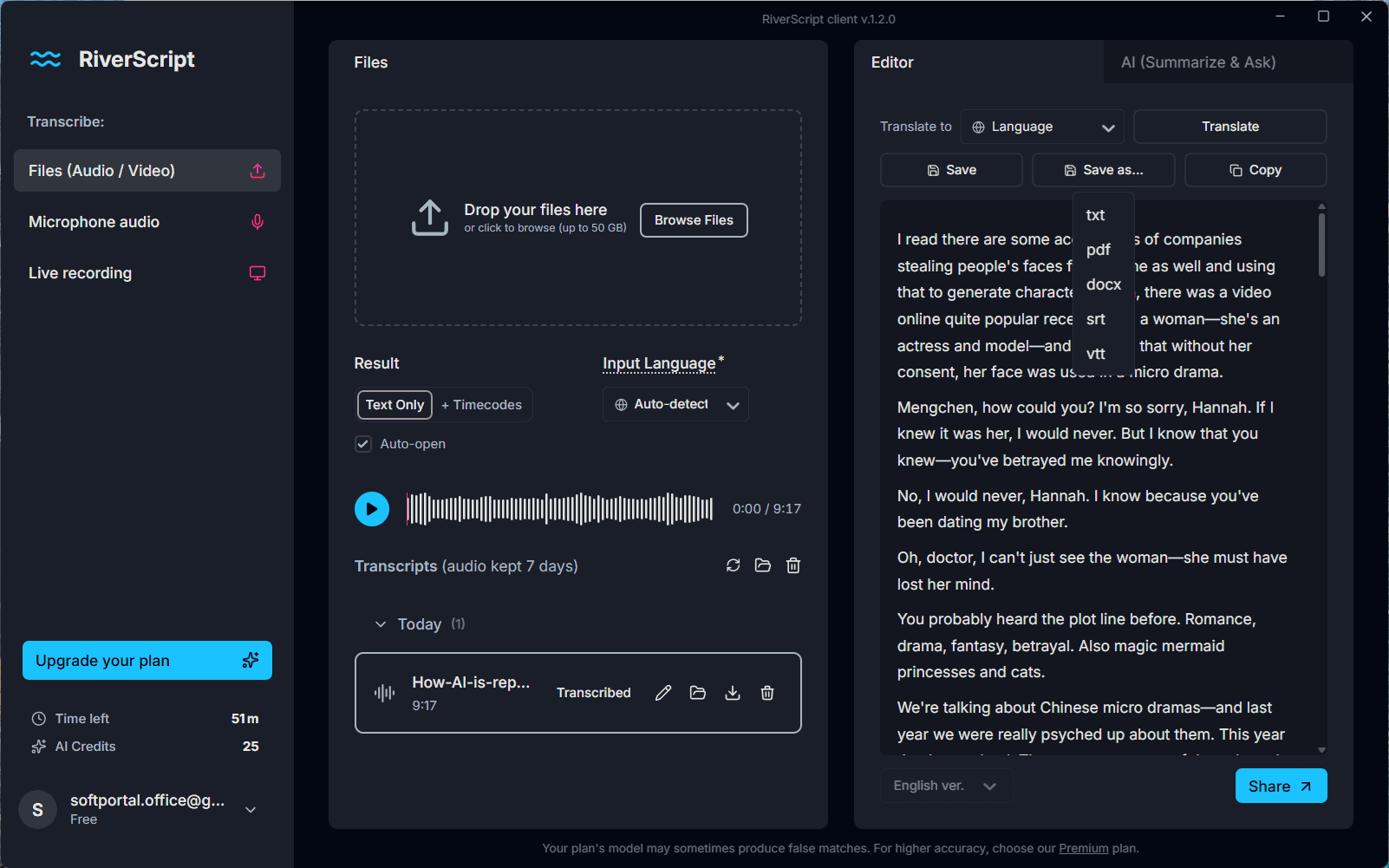The image size is (1389, 868).
Task: Click the monitor icon next to Live recording
Action: (258, 273)
